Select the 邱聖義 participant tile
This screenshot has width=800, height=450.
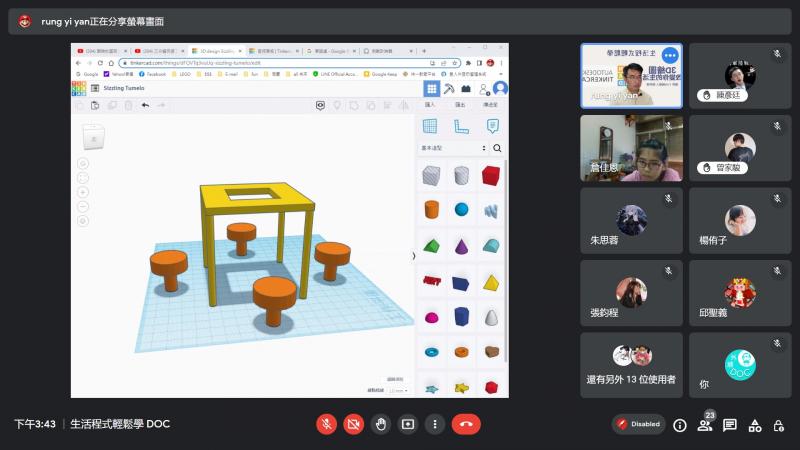[x=740, y=293]
